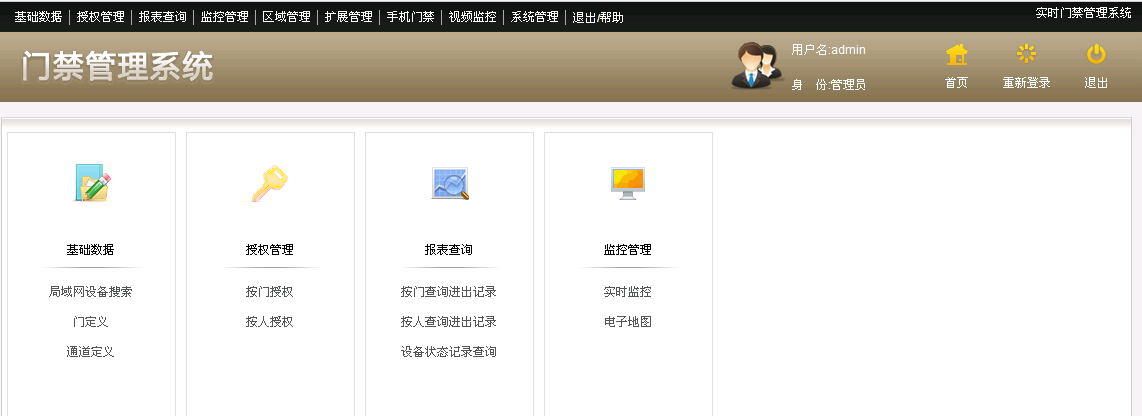Open the 区域管理 menu
This screenshot has width=1142, height=416.
286,17
